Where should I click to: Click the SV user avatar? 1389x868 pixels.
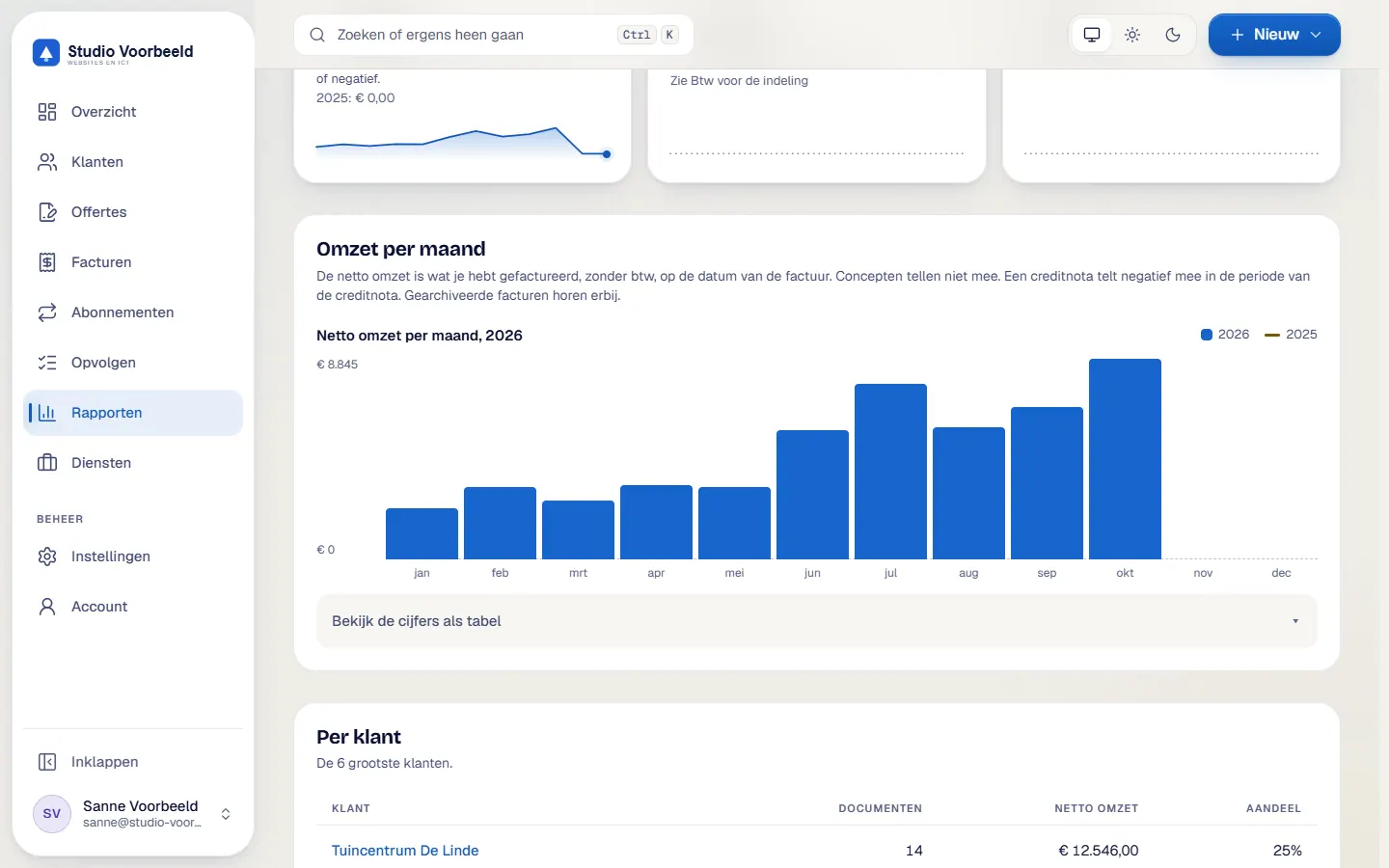point(52,814)
